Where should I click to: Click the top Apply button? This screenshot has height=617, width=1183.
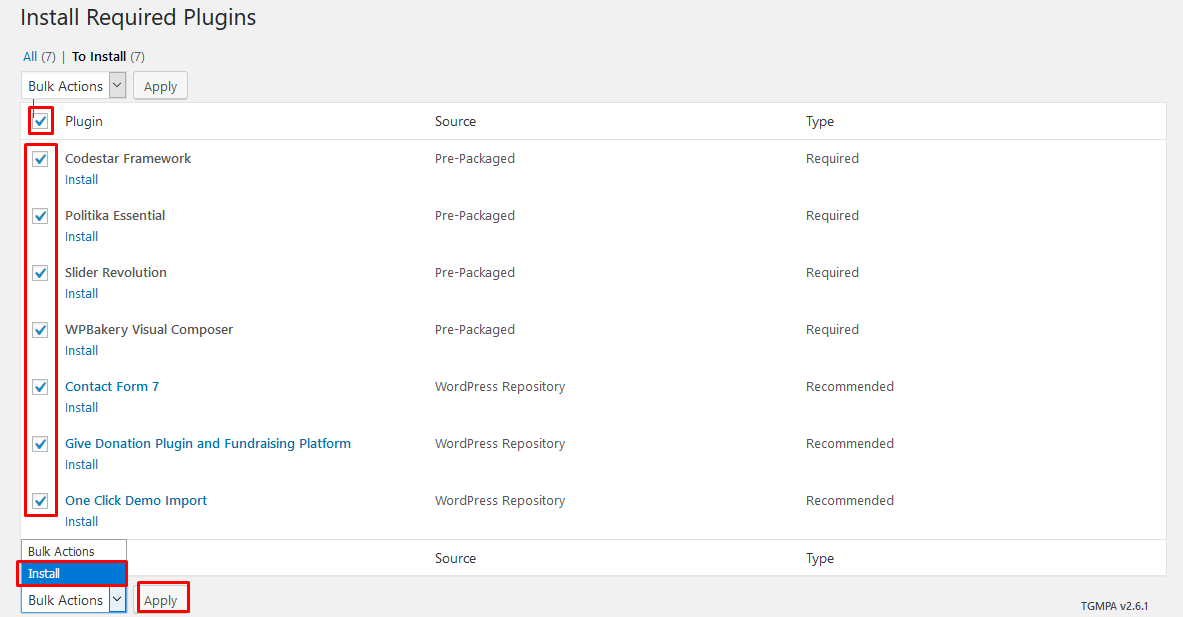pyautogui.click(x=161, y=86)
